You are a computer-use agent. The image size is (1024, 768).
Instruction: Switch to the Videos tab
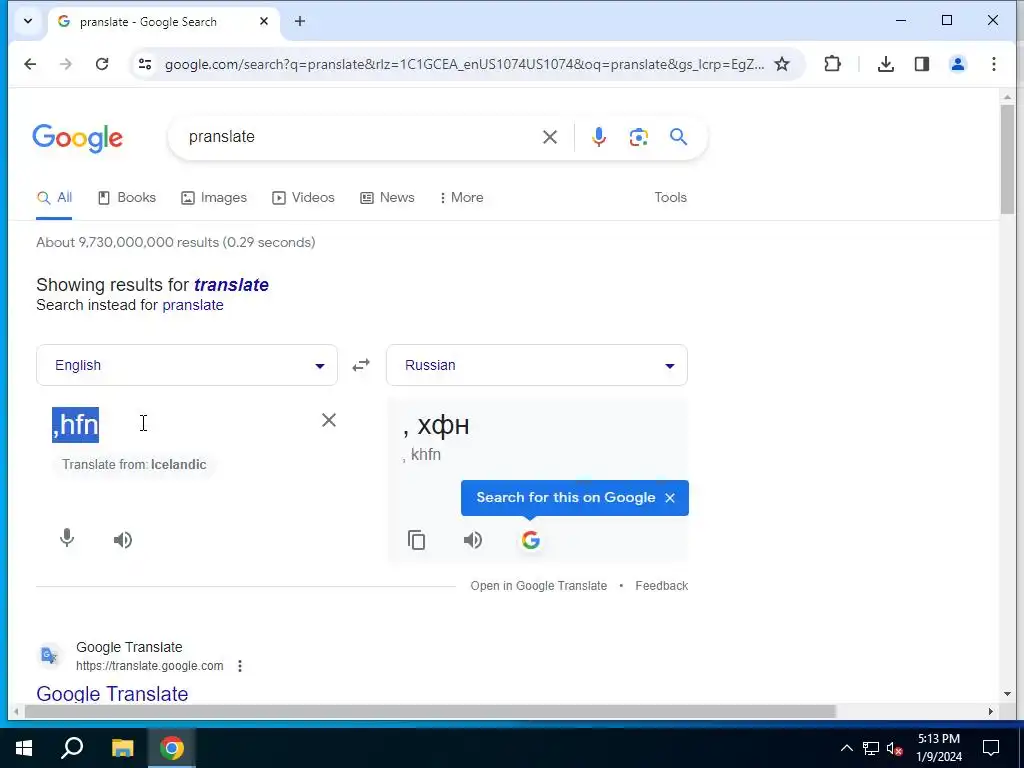(303, 197)
